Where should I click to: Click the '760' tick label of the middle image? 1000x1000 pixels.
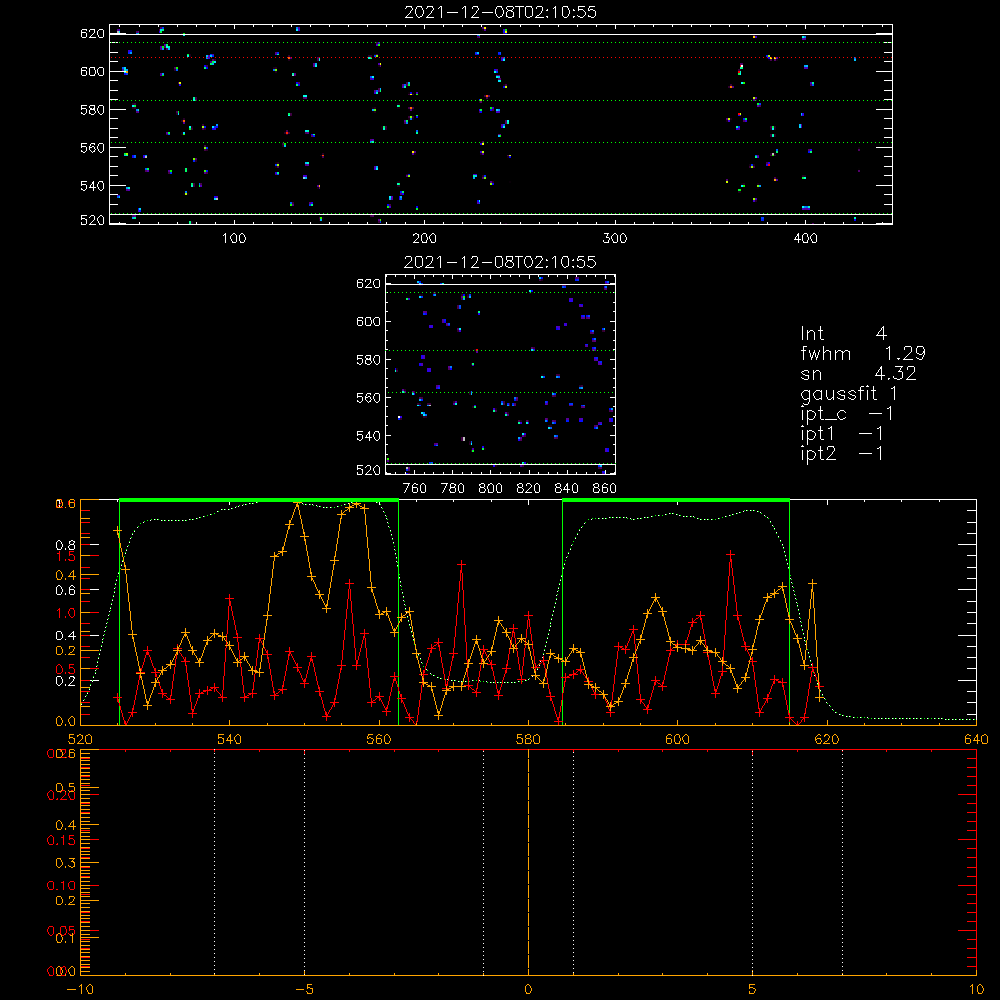tap(415, 489)
